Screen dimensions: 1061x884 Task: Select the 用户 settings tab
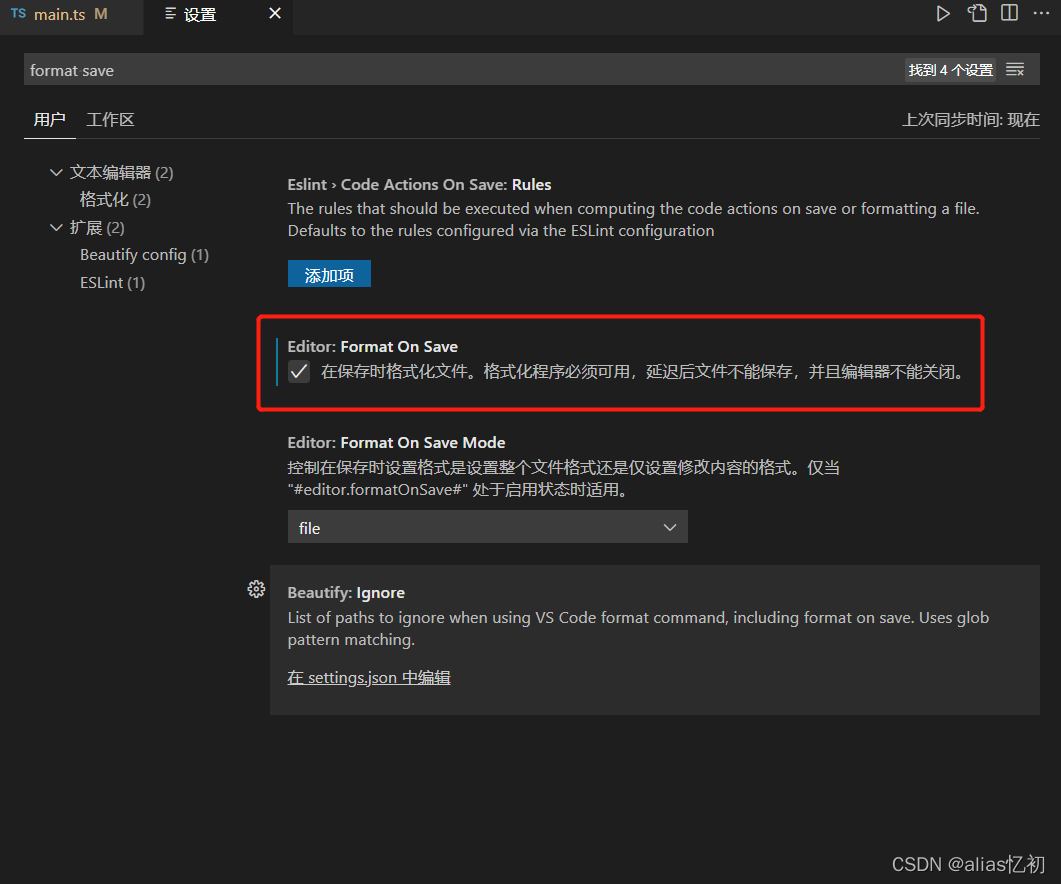point(49,119)
